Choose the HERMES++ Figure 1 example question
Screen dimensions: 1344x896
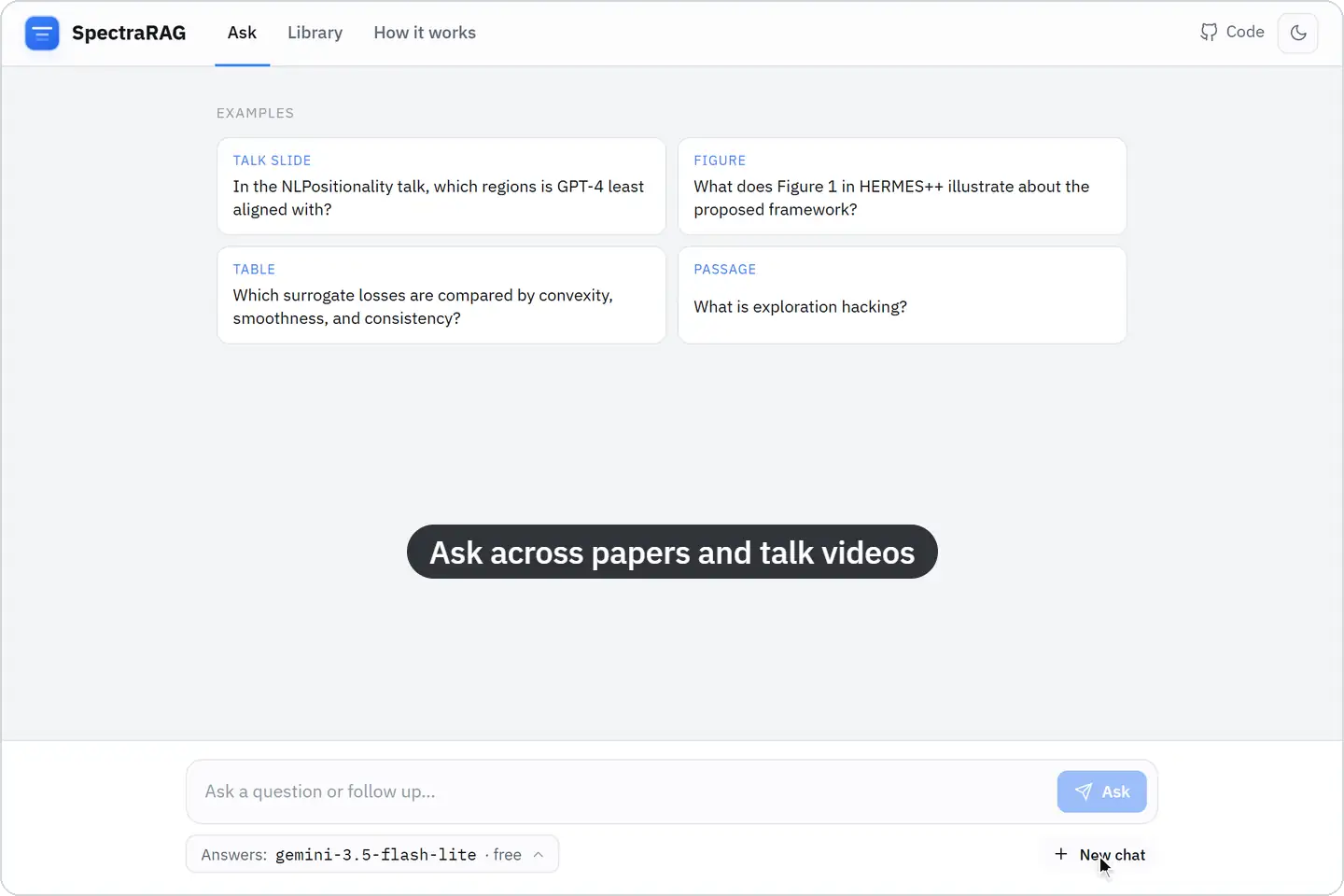click(x=902, y=186)
